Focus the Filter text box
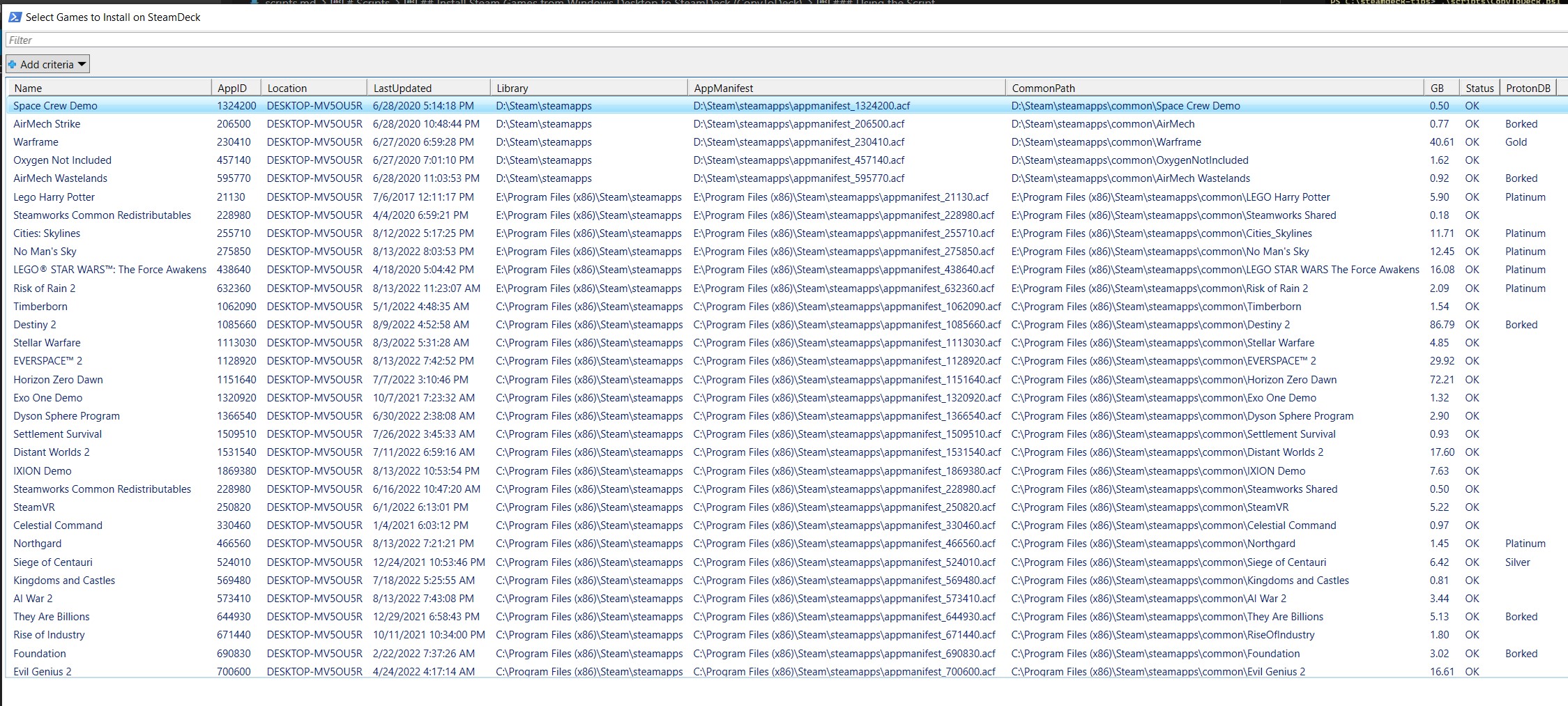 coord(786,40)
